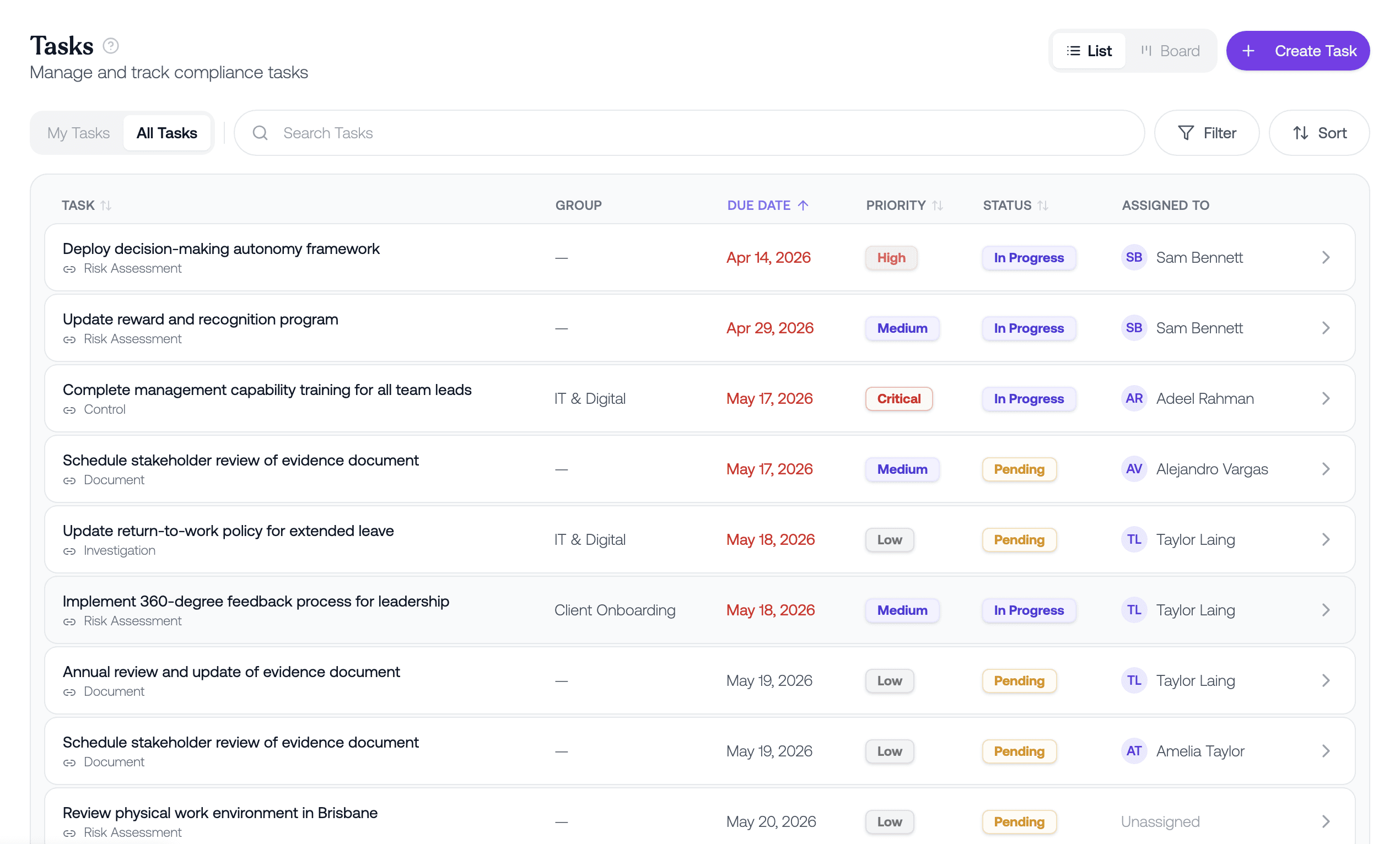Open the Filter options
1400x844 pixels.
(1207, 133)
